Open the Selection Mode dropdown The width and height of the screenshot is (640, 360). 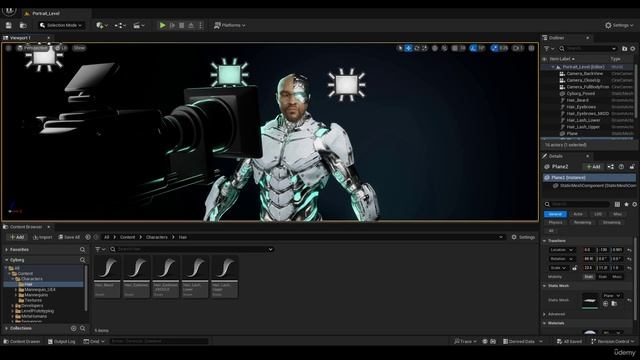point(61,25)
